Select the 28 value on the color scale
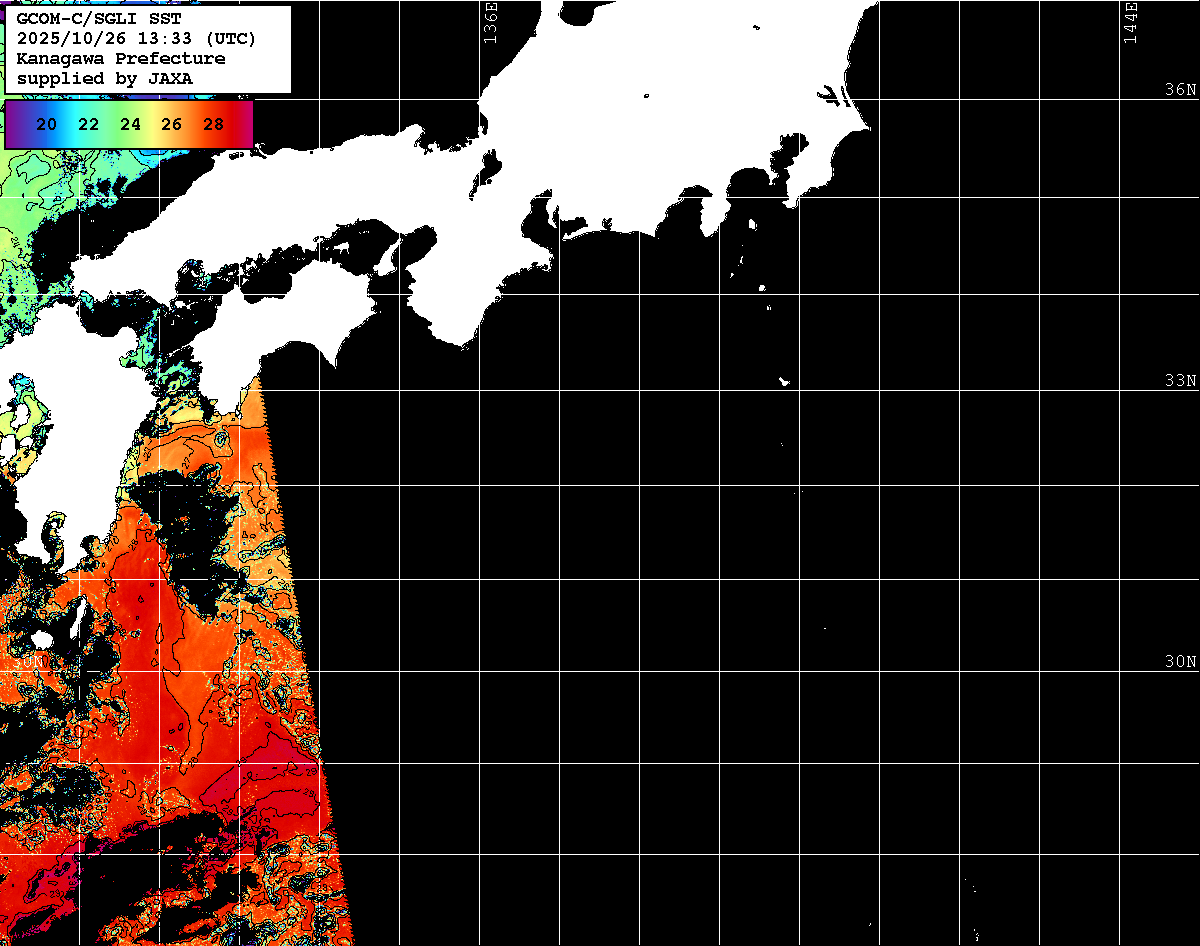Image resolution: width=1200 pixels, height=946 pixels. 213,125
